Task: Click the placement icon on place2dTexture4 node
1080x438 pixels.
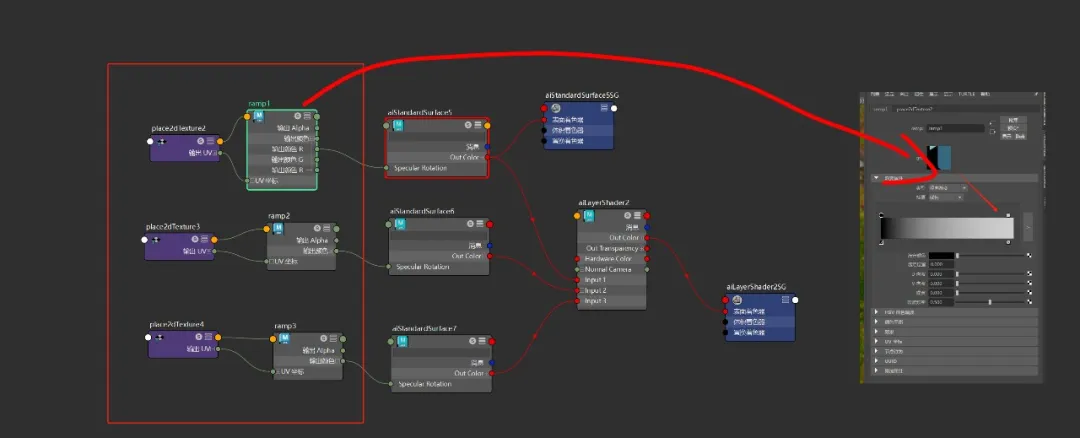Action: (x=160, y=337)
